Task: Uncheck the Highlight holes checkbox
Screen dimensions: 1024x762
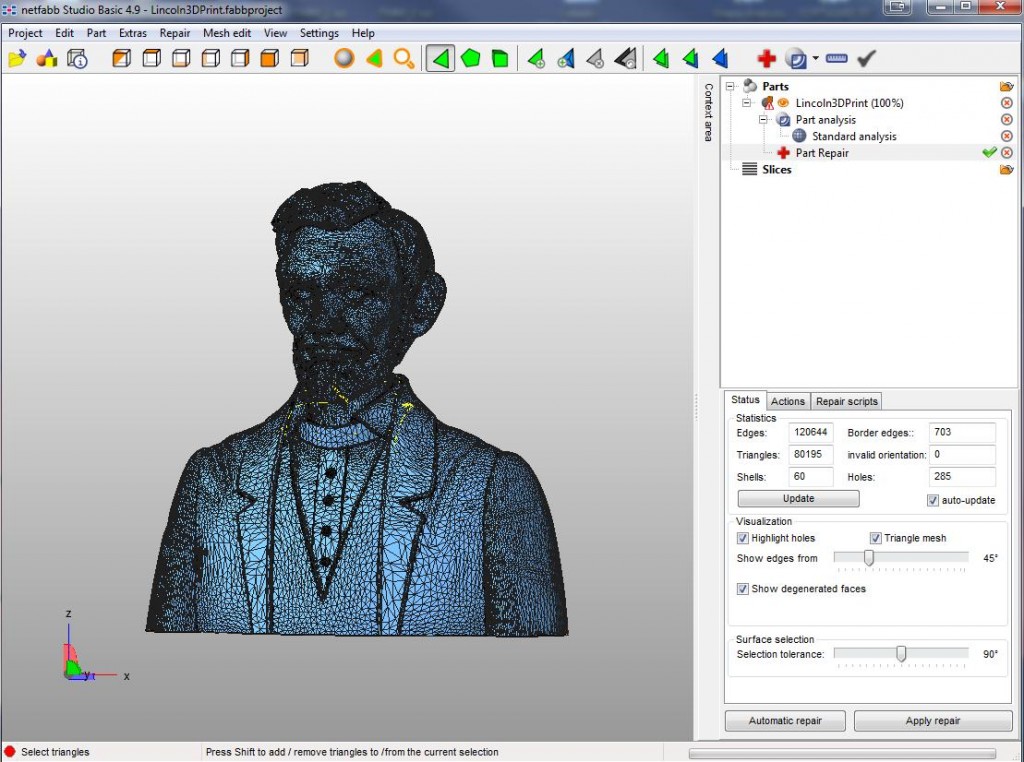Action: (743, 538)
